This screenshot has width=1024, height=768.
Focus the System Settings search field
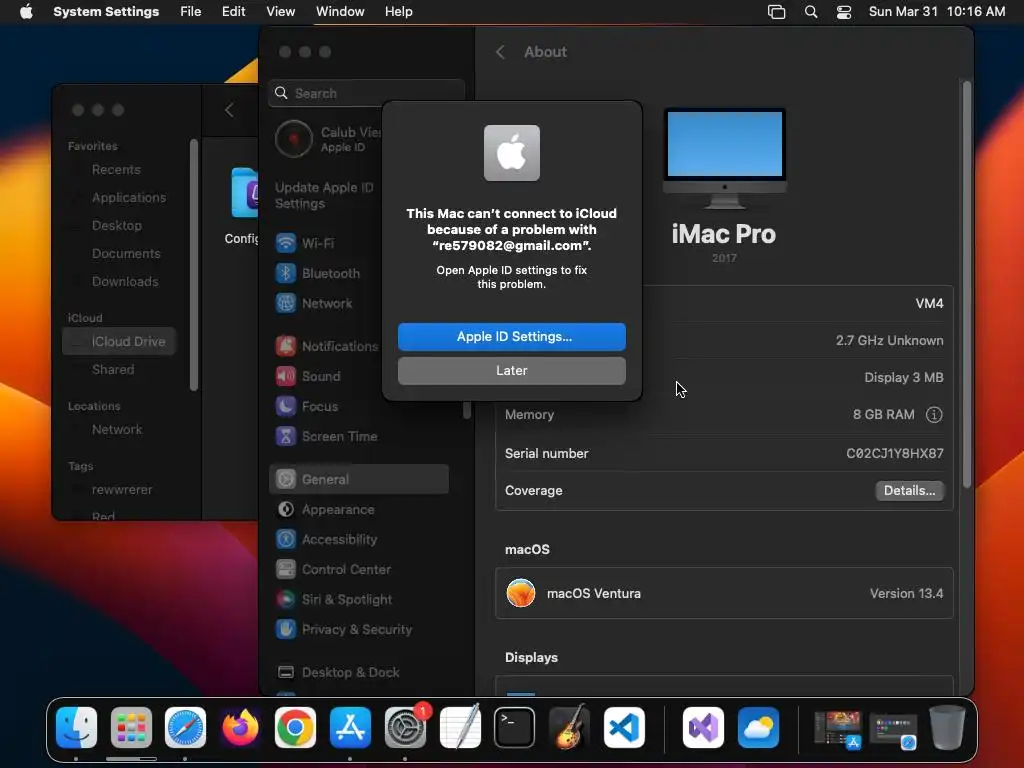tap(366, 93)
